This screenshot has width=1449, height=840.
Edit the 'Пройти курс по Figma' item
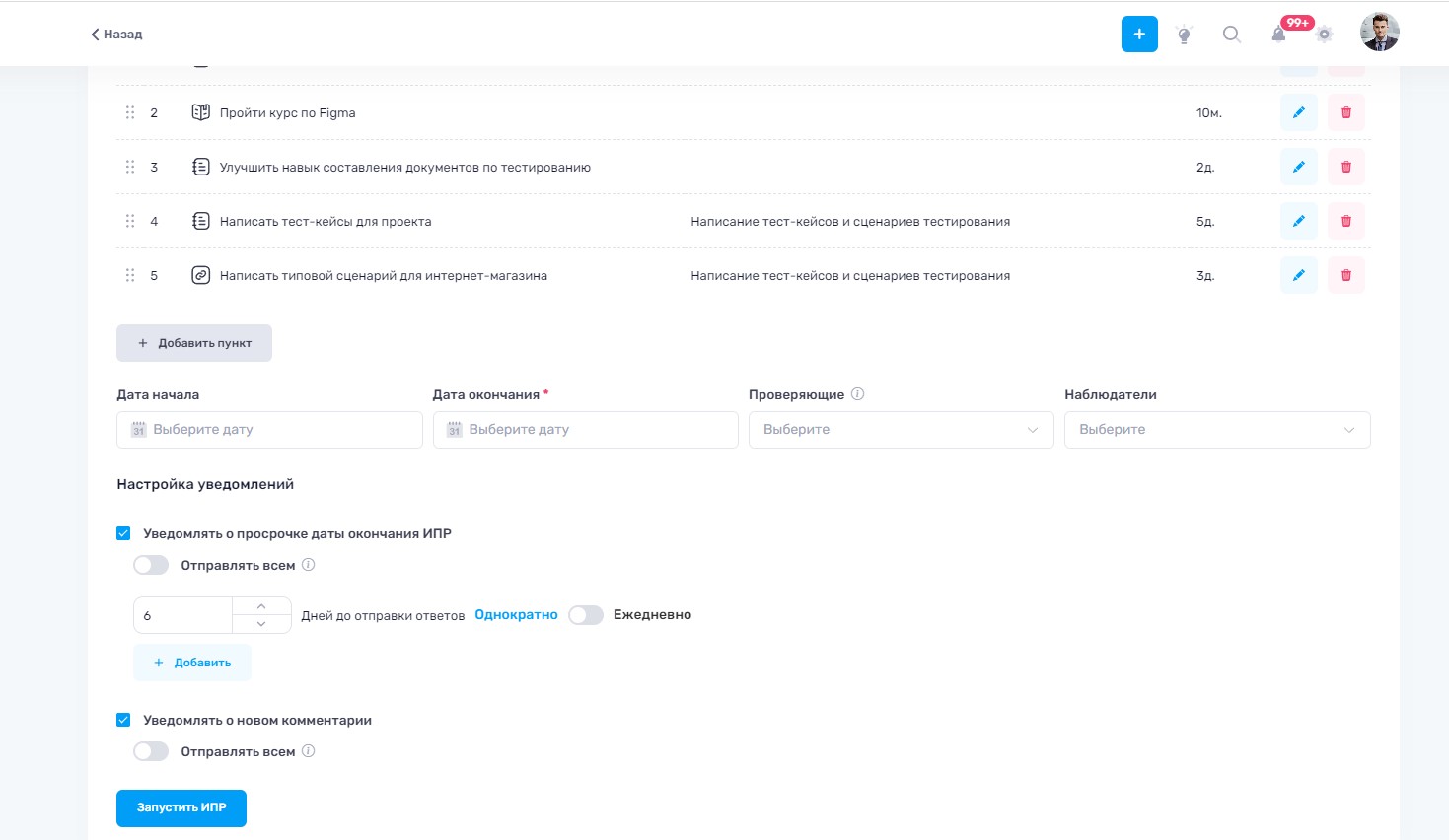click(x=1298, y=113)
